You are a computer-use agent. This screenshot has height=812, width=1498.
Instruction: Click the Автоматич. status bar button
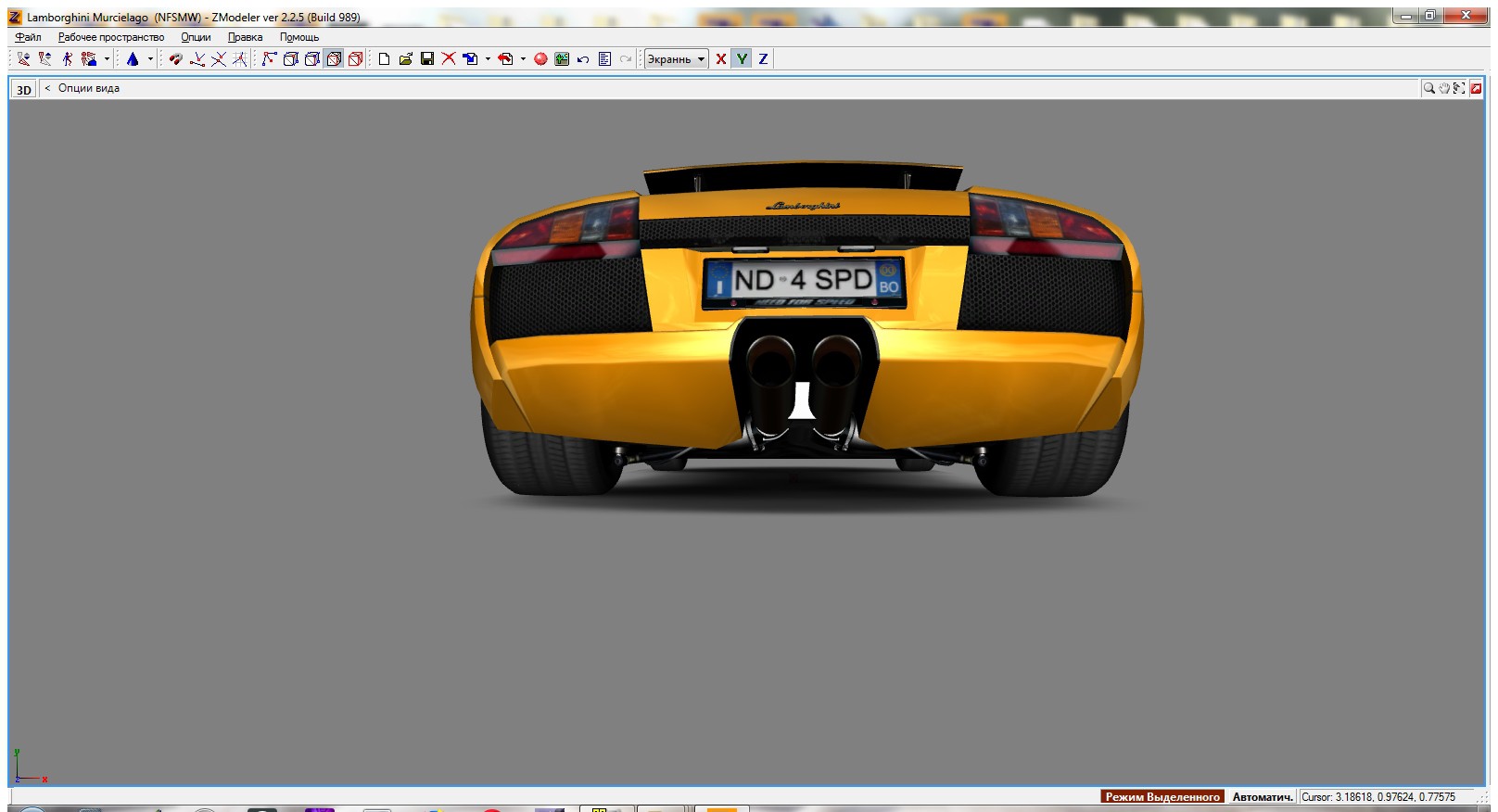pyautogui.click(x=1262, y=796)
